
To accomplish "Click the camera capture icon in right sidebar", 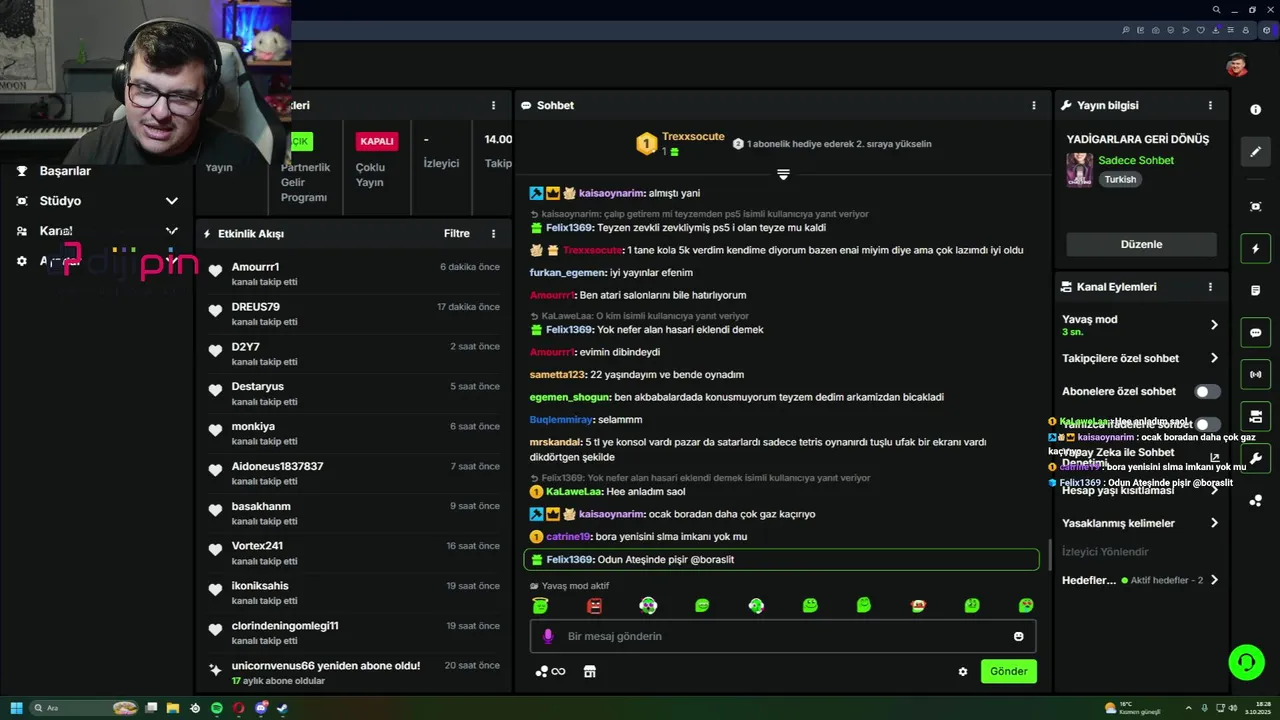I will coord(1256,207).
